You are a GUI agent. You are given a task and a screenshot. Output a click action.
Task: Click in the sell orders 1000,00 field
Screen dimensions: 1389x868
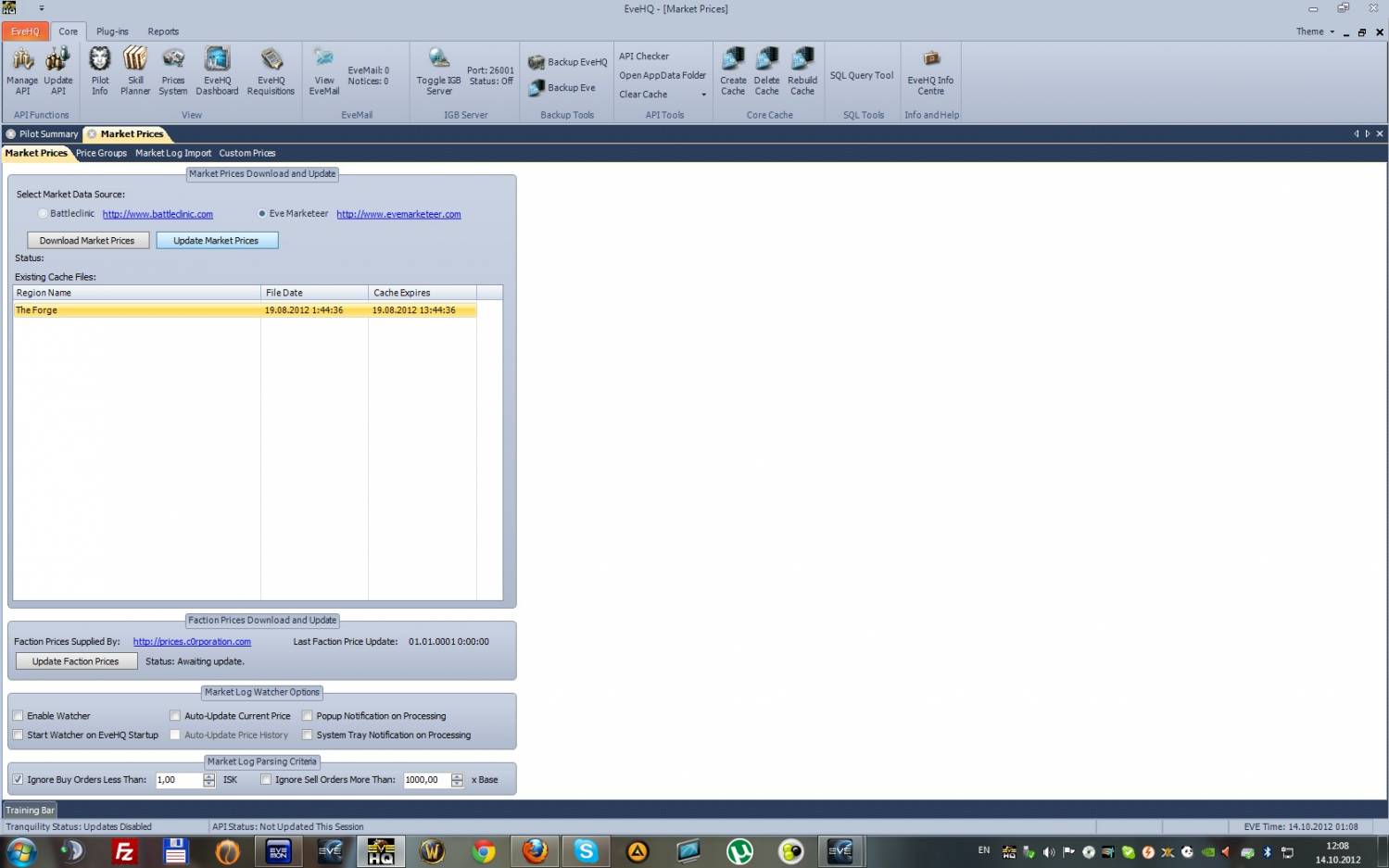tap(427, 780)
